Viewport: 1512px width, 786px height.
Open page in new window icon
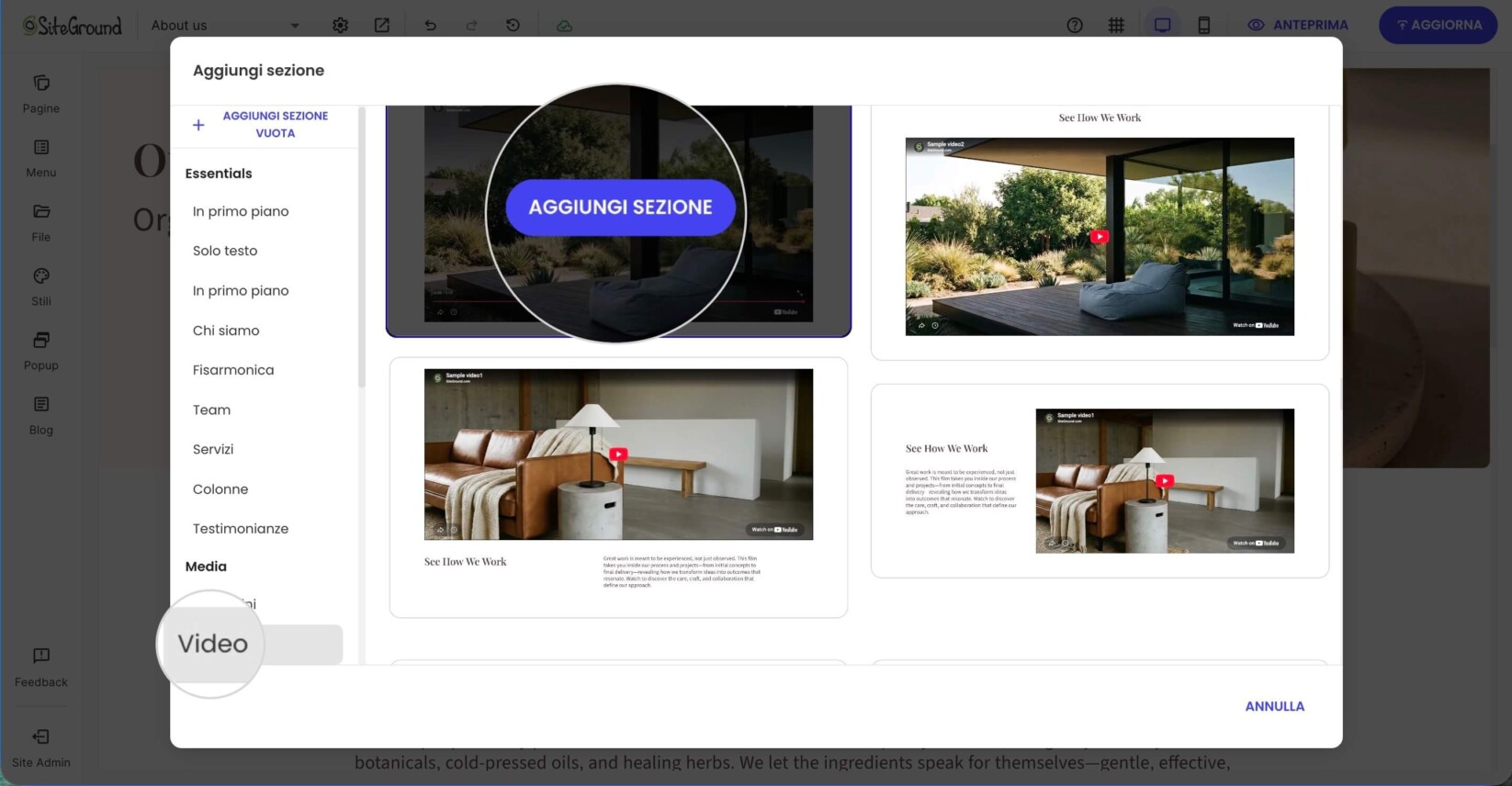pos(382,26)
